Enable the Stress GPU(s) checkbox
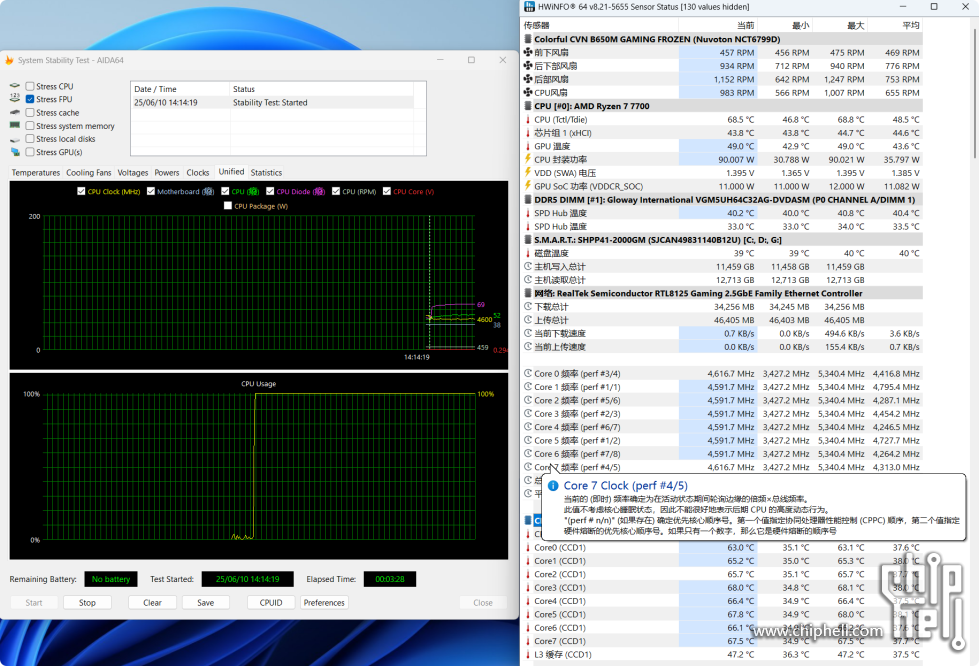The image size is (979, 666). point(30,152)
